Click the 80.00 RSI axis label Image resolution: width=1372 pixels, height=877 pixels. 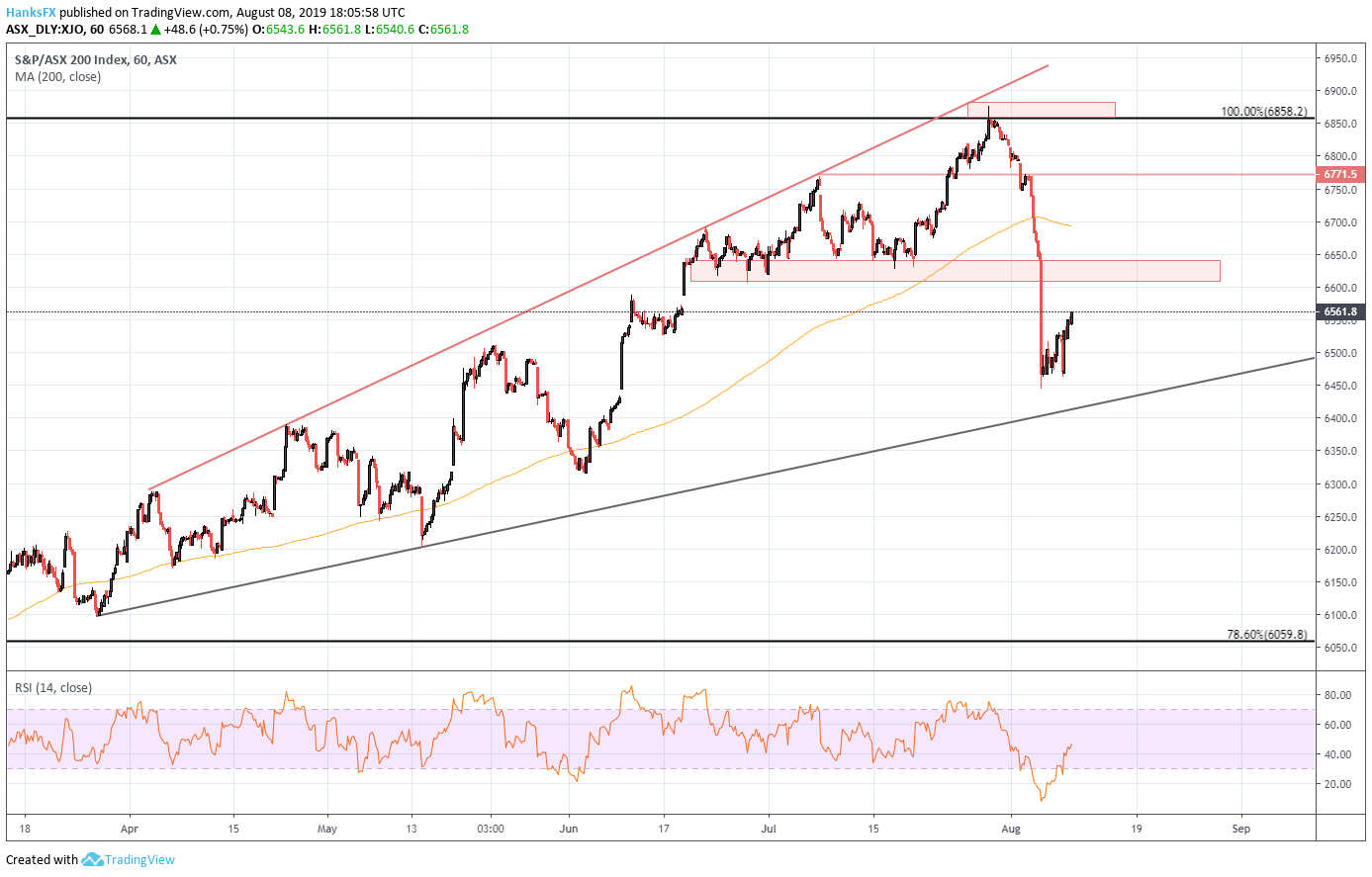tap(1337, 695)
